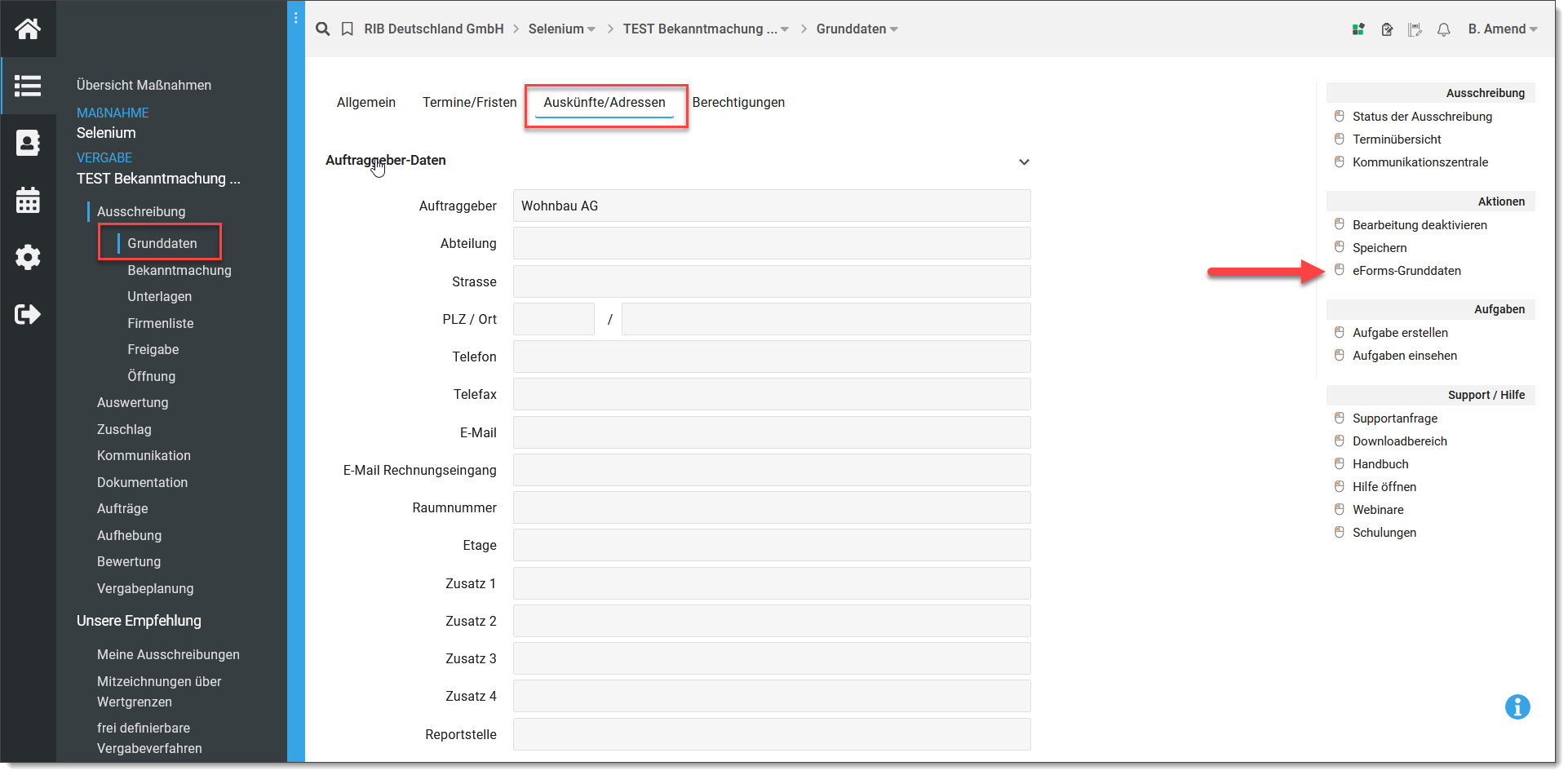
Task: Click mouse icon beside Speichern
Action: (1339, 247)
